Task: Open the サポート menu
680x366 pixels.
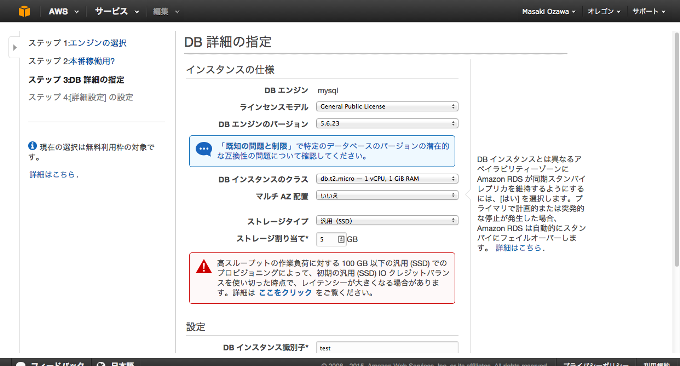Action: (648, 12)
